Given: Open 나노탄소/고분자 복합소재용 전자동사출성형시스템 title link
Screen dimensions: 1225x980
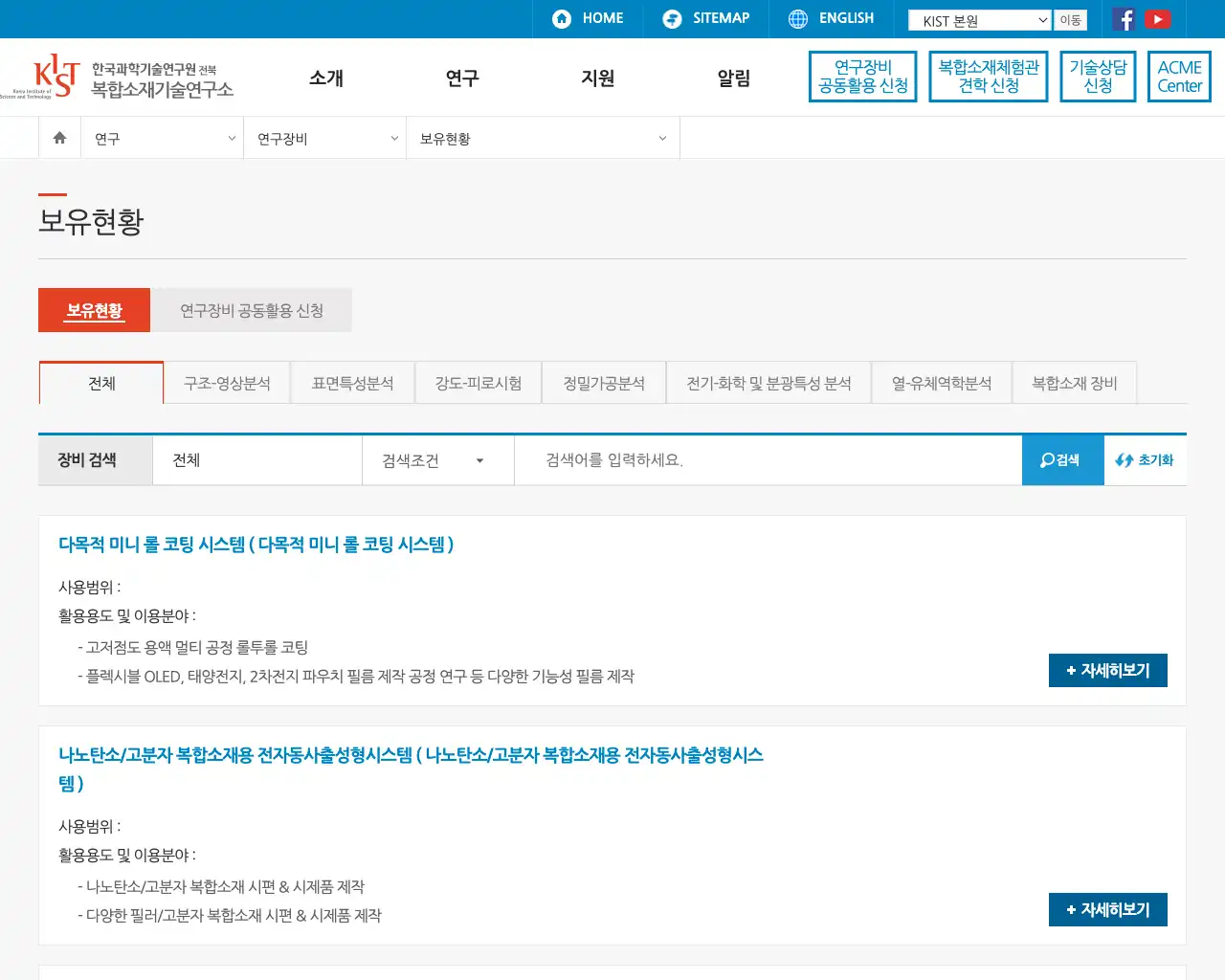Looking at the screenshot, I should [x=412, y=768].
